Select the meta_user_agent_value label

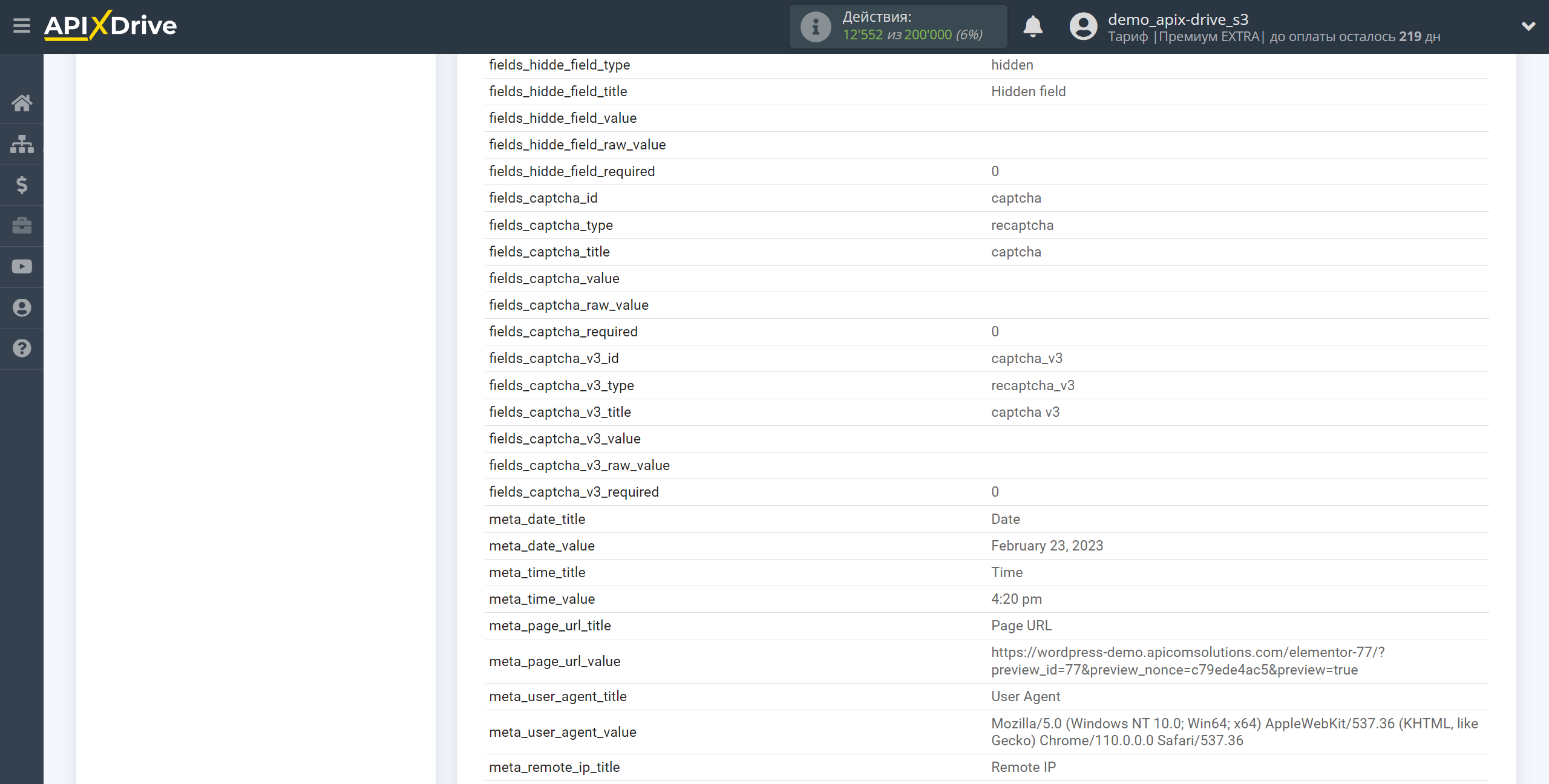(562, 732)
